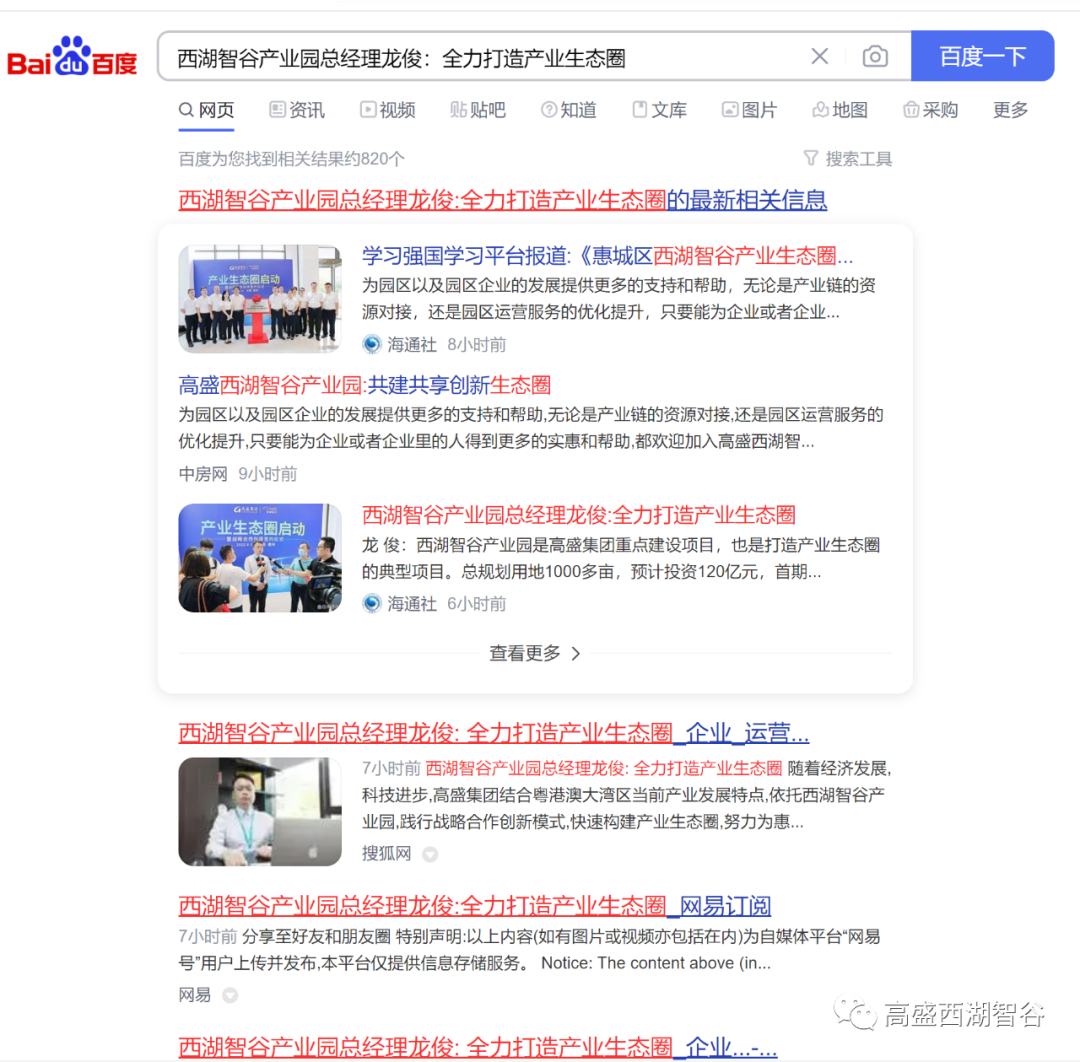The width and height of the screenshot is (1080, 1062).
Task: Click the 百度一下 search button
Action: coord(982,57)
